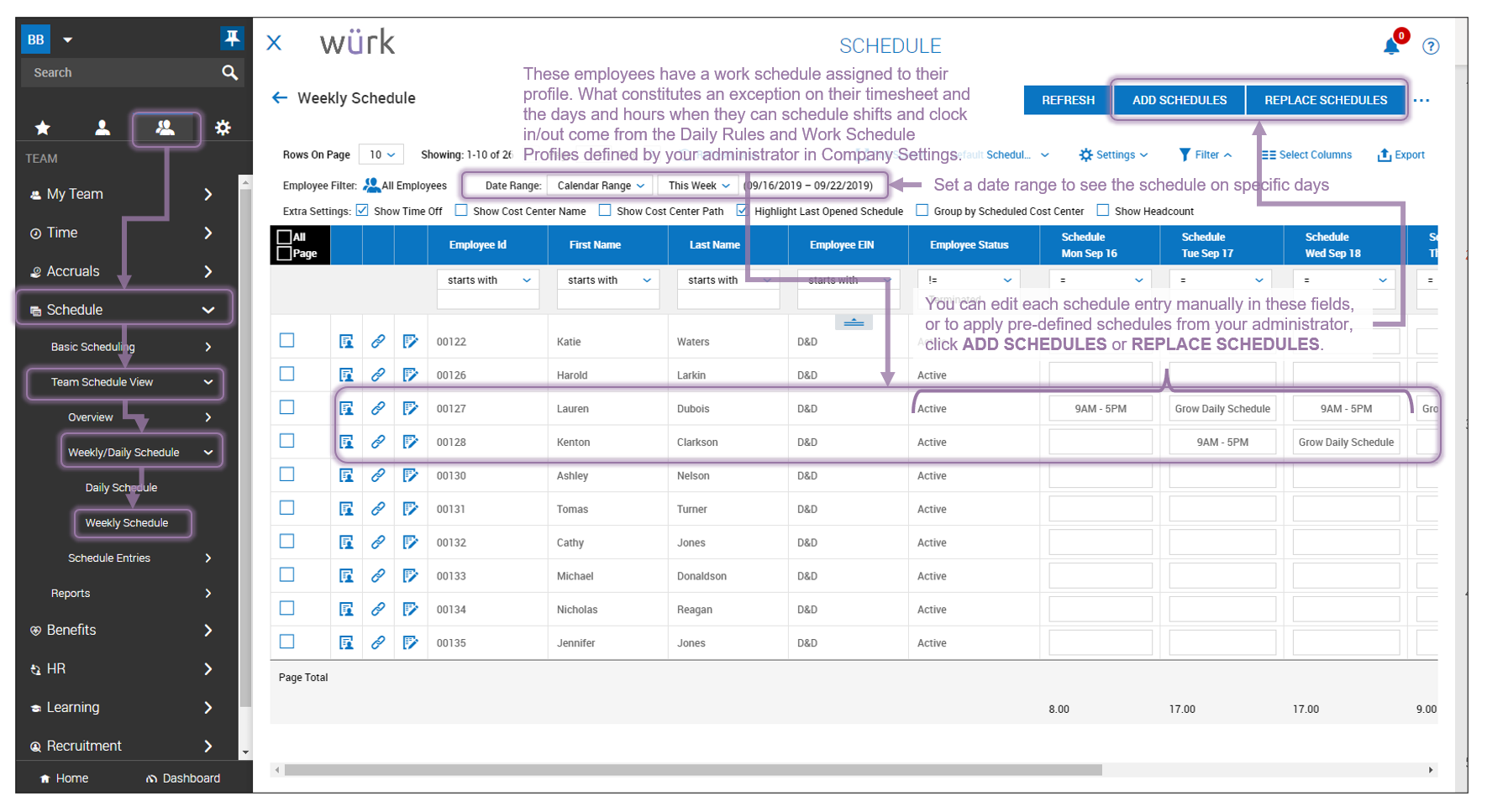1487x812 pixels.
Task: Click the sidebar vertical scrollbar
Action: point(244,449)
